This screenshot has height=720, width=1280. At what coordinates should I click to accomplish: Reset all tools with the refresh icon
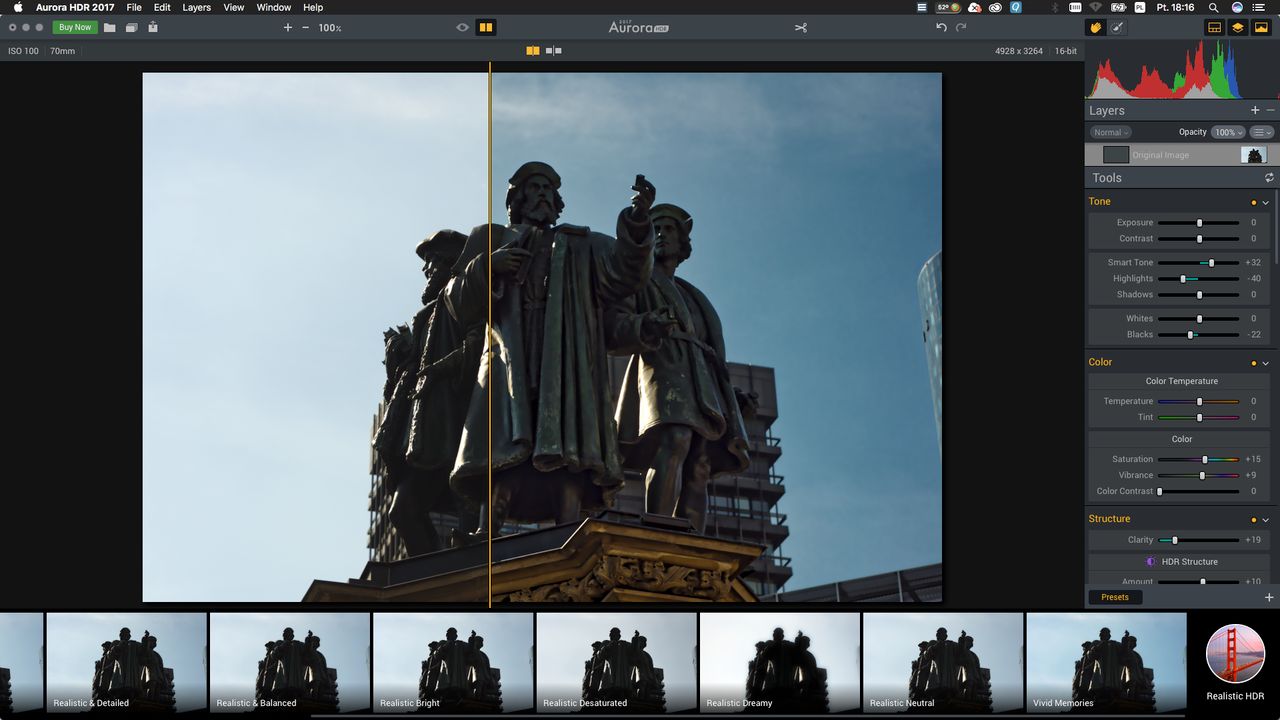point(1269,178)
